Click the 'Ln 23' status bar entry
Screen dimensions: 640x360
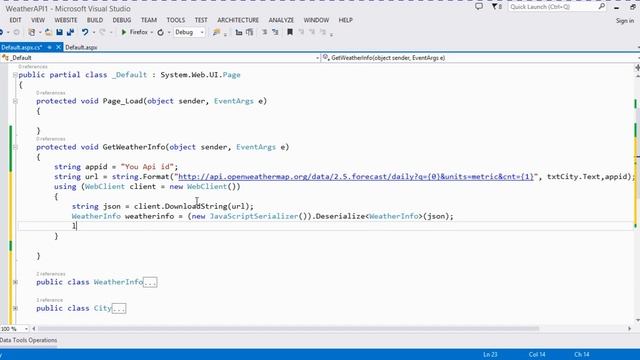click(490, 355)
